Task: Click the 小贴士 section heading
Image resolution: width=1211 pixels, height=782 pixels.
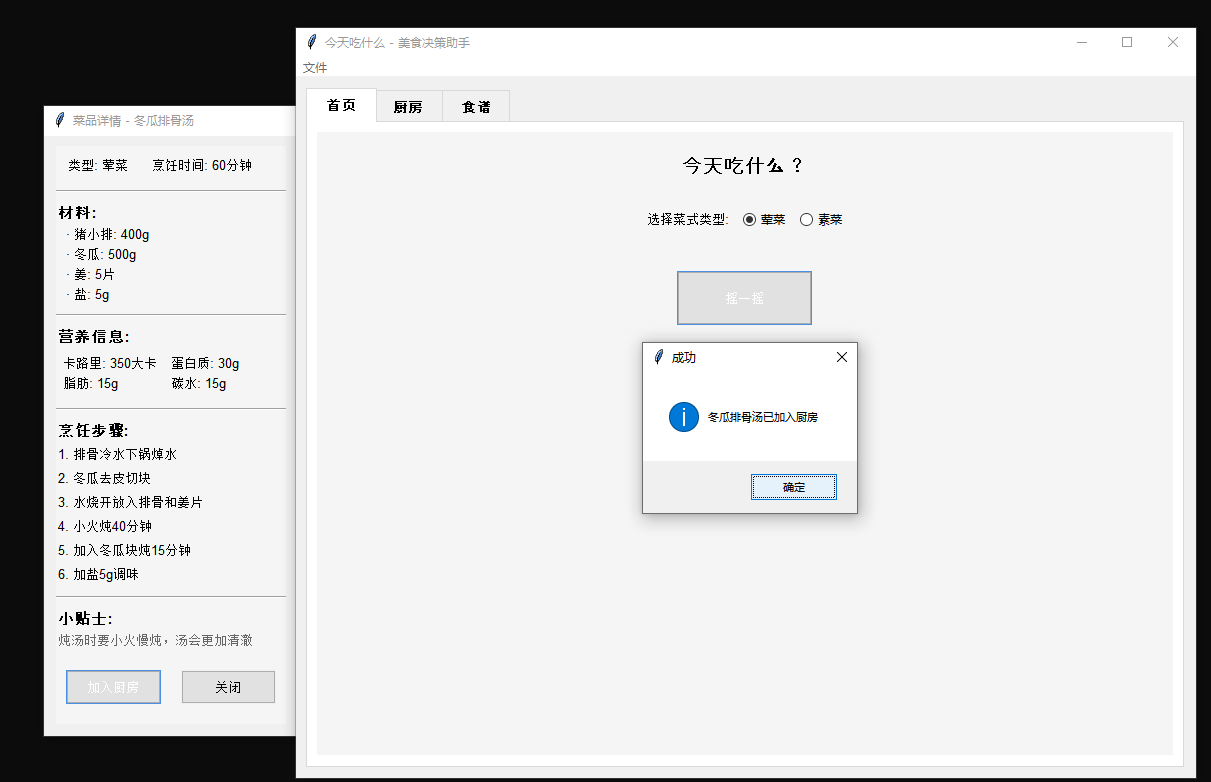Action: click(x=85, y=619)
